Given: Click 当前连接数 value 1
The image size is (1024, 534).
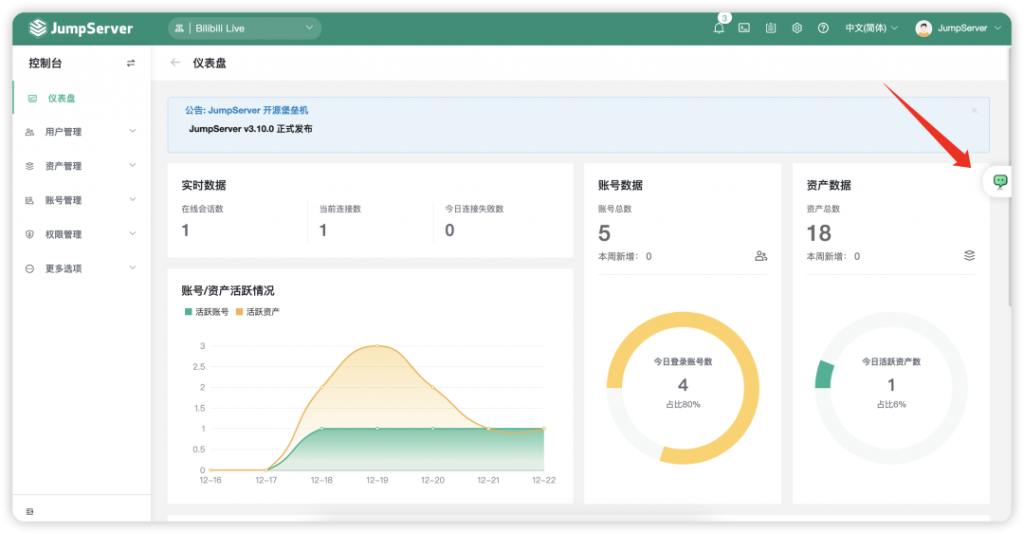Looking at the screenshot, I should pos(323,230).
